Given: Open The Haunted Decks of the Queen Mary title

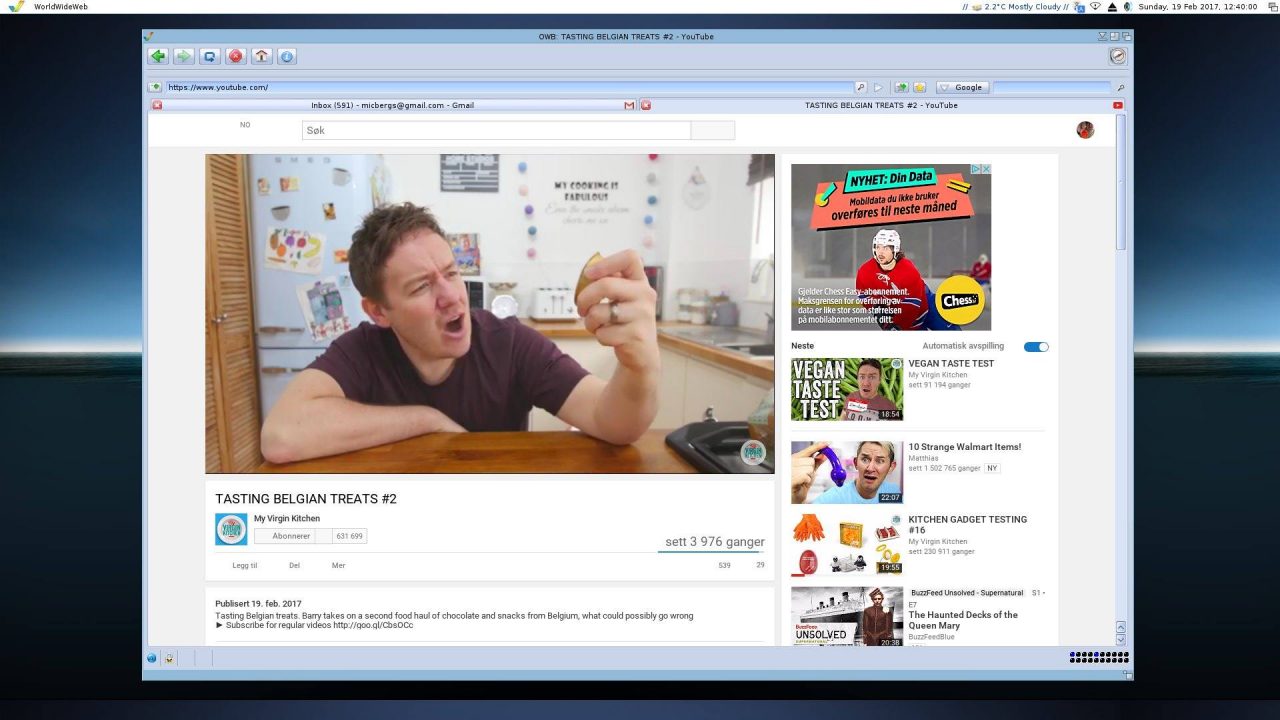Looking at the screenshot, I should coord(963,620).
